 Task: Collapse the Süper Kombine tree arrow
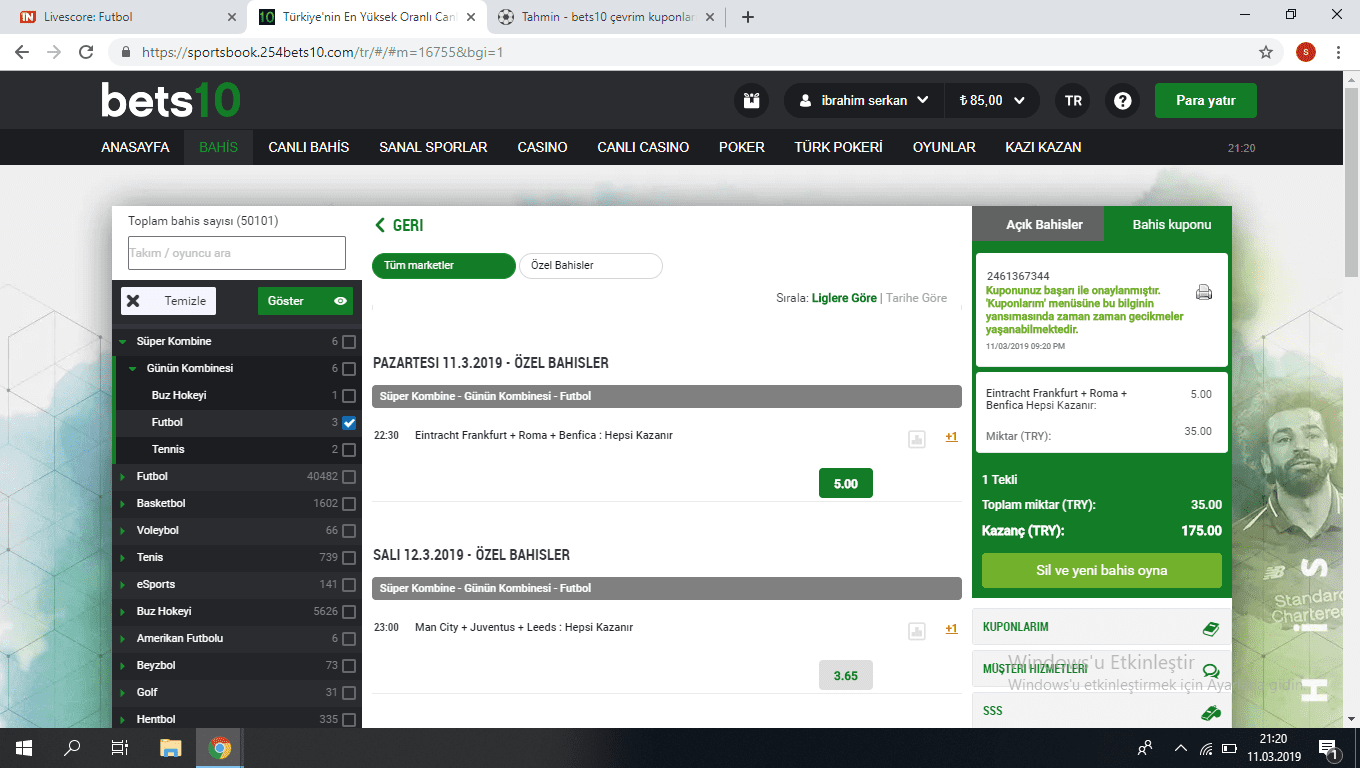(x=122, y=342)
